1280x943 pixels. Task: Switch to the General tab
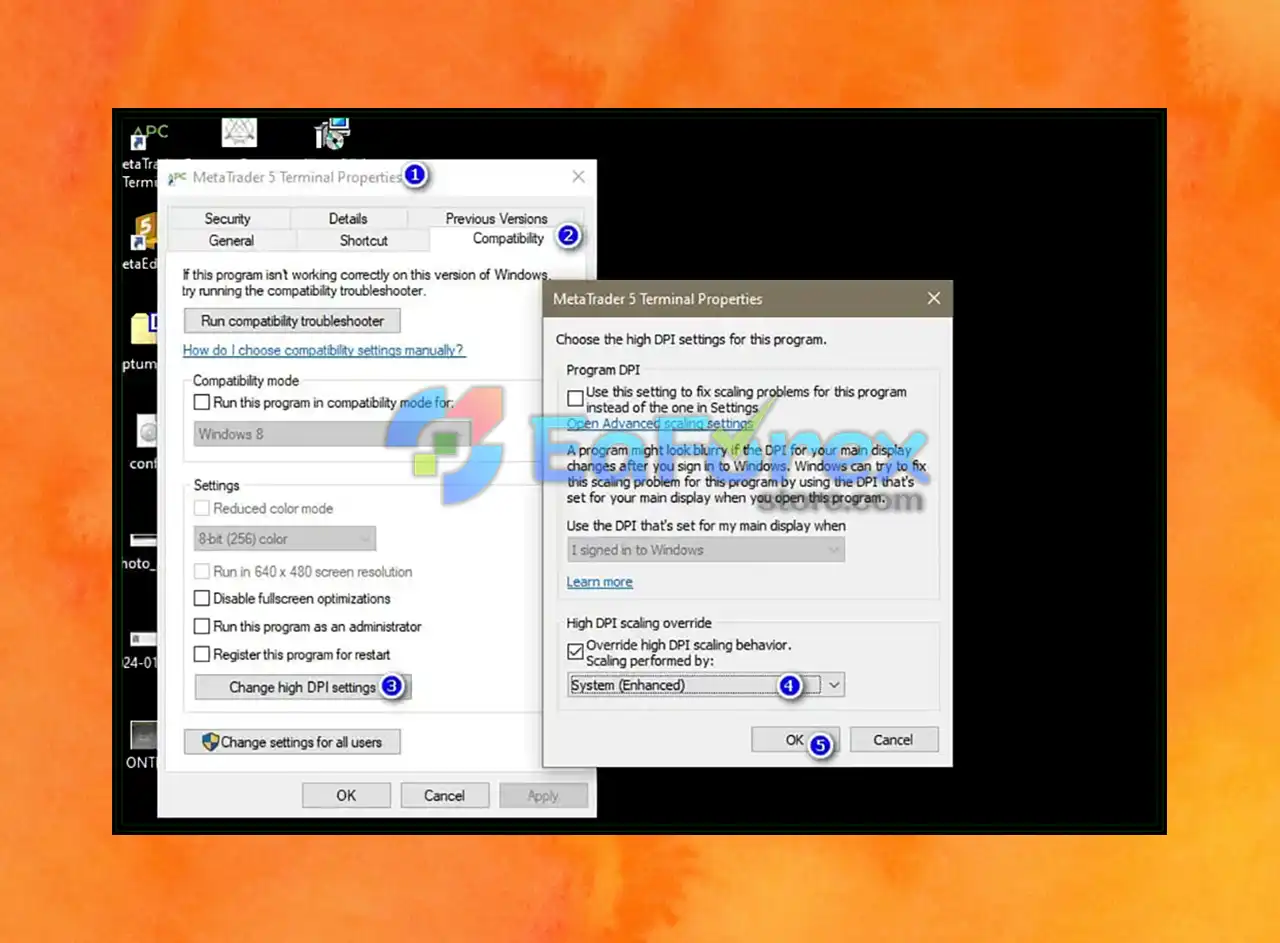click(231, 240)
